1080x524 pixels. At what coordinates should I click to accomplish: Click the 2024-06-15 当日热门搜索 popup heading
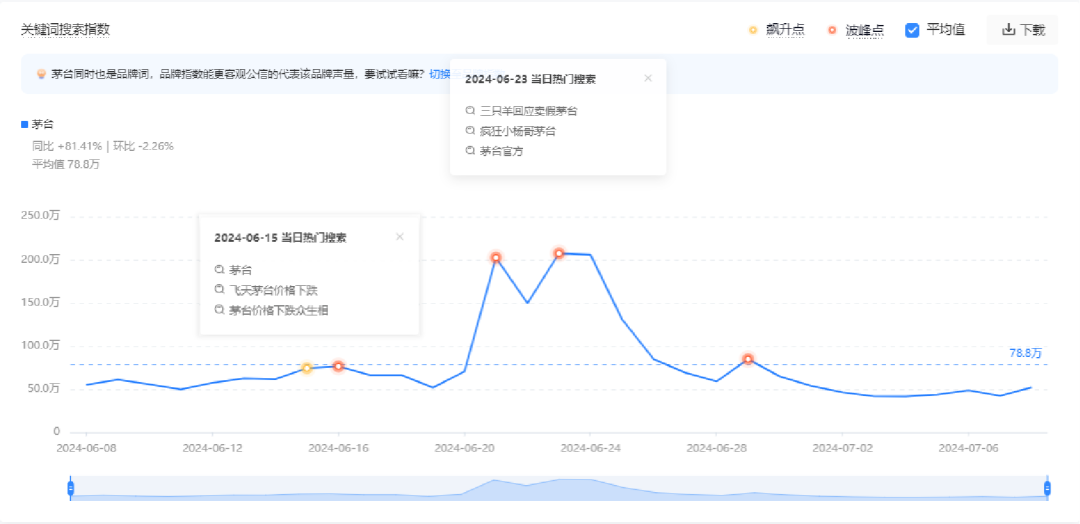point(280,238)
